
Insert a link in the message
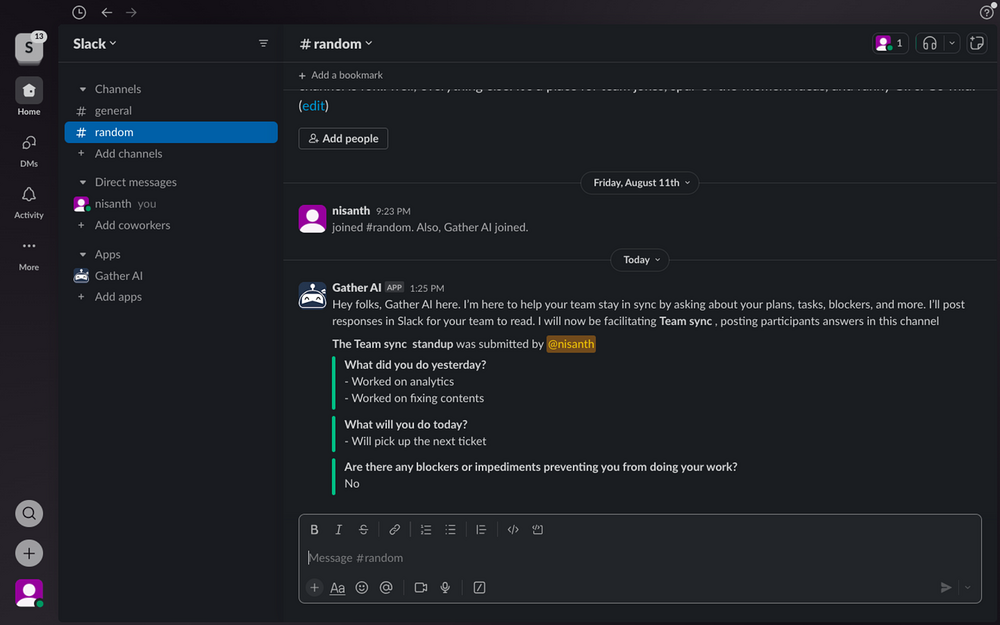point(395,529)
